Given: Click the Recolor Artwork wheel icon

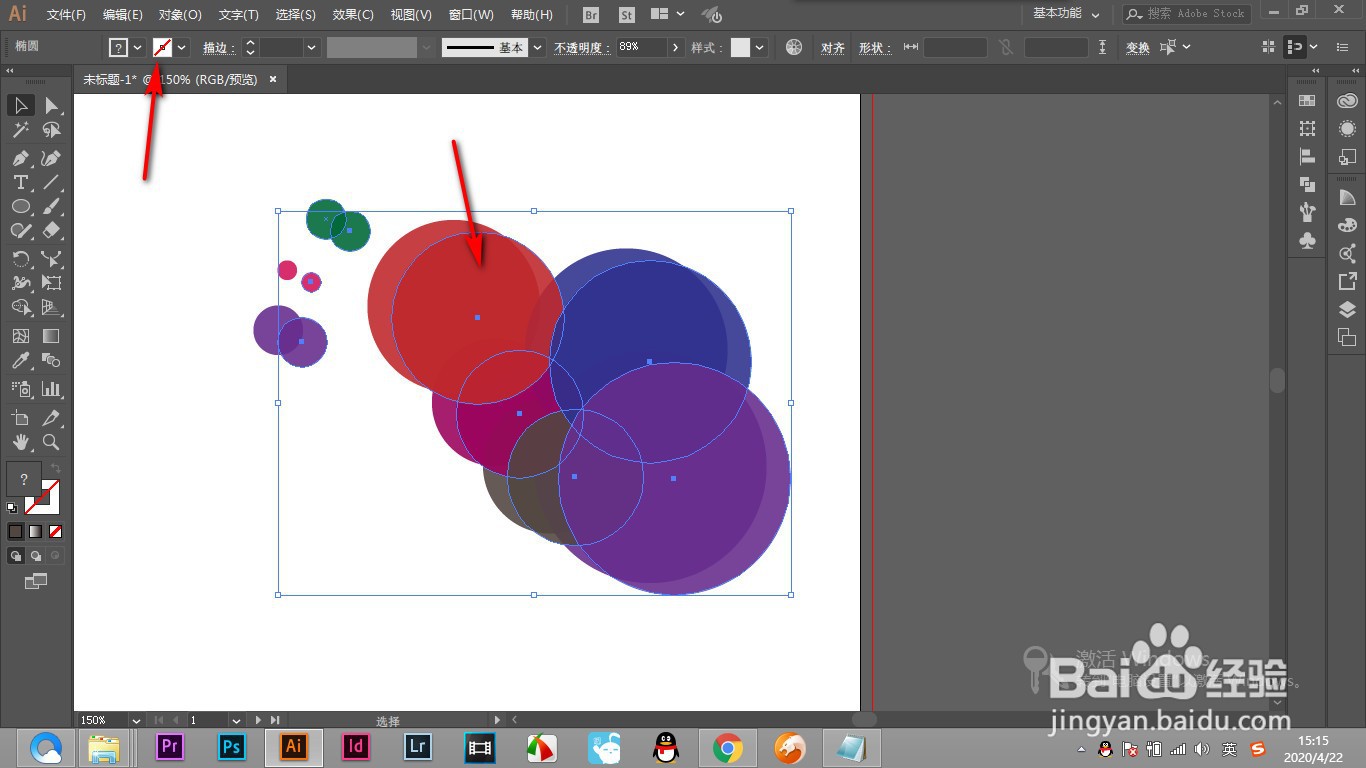Looking at the screenshot, I should point(794,47).
